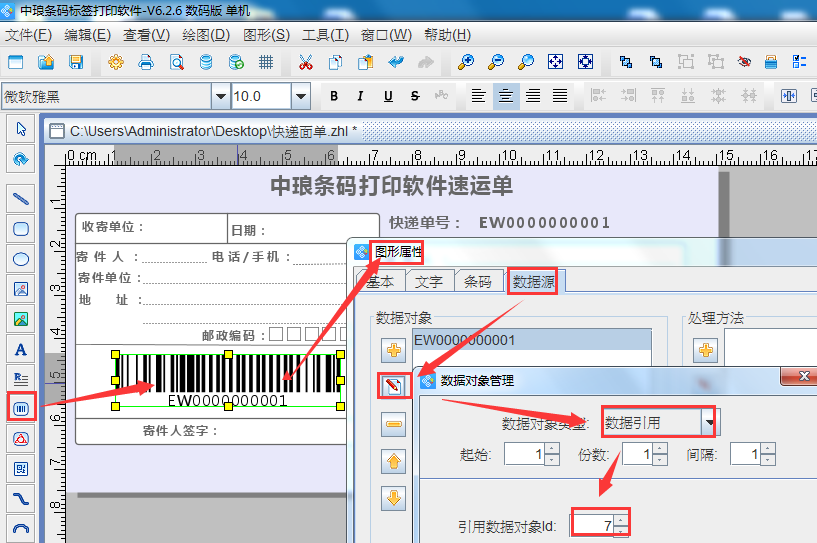Choose the ellipse shape tool
Image resolution: width=817 pixels, height=543 pixels.
20,259
